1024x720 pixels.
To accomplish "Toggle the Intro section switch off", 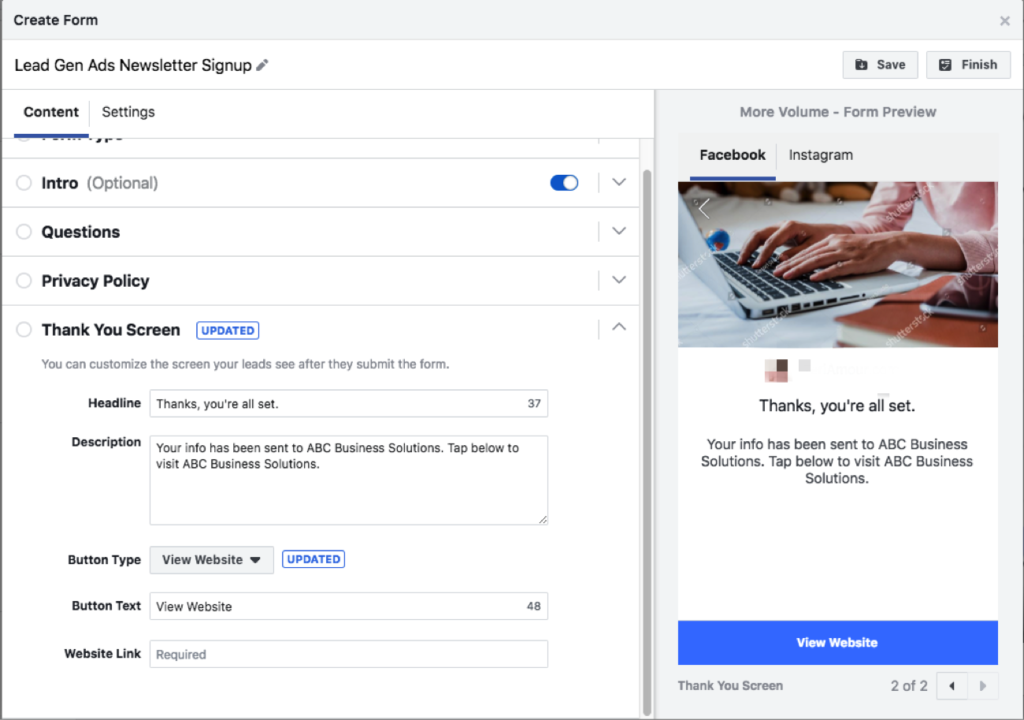I will click(x=564, y=183).
